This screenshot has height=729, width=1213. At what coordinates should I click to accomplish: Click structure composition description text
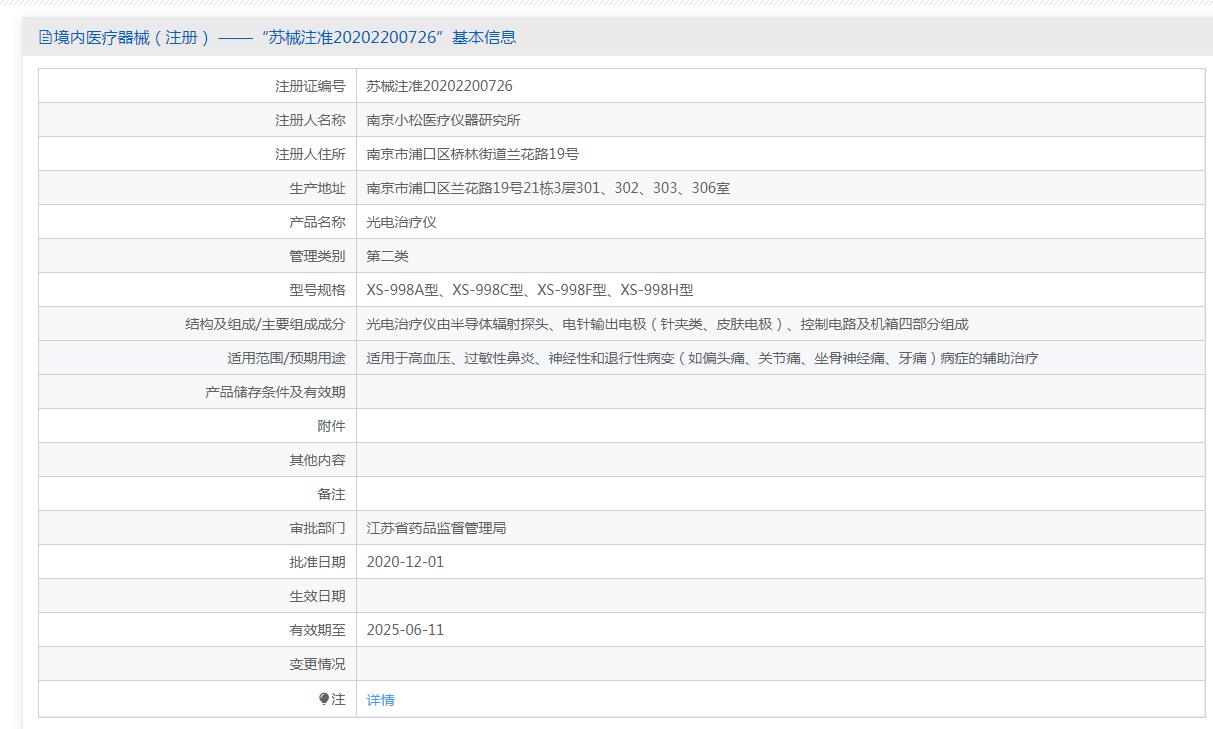click(667, 324)
